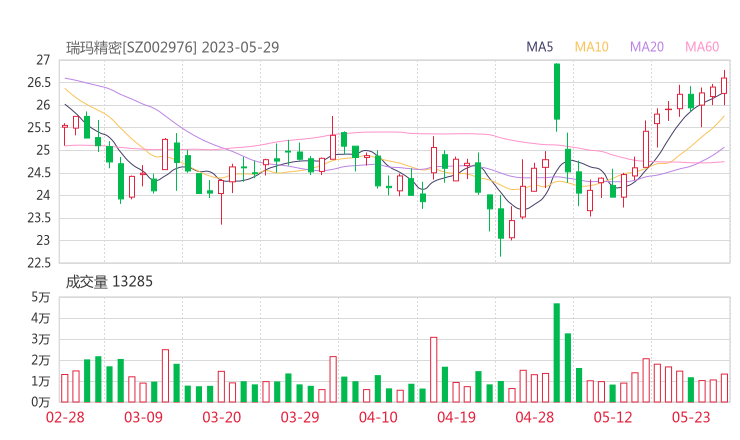Image resolution: width=740 pixels, height=440 pixels.
Task: Click the chart title 瑞玛精密[SZ002976] 2023-05-29
Action: click(x=173, y=47)
